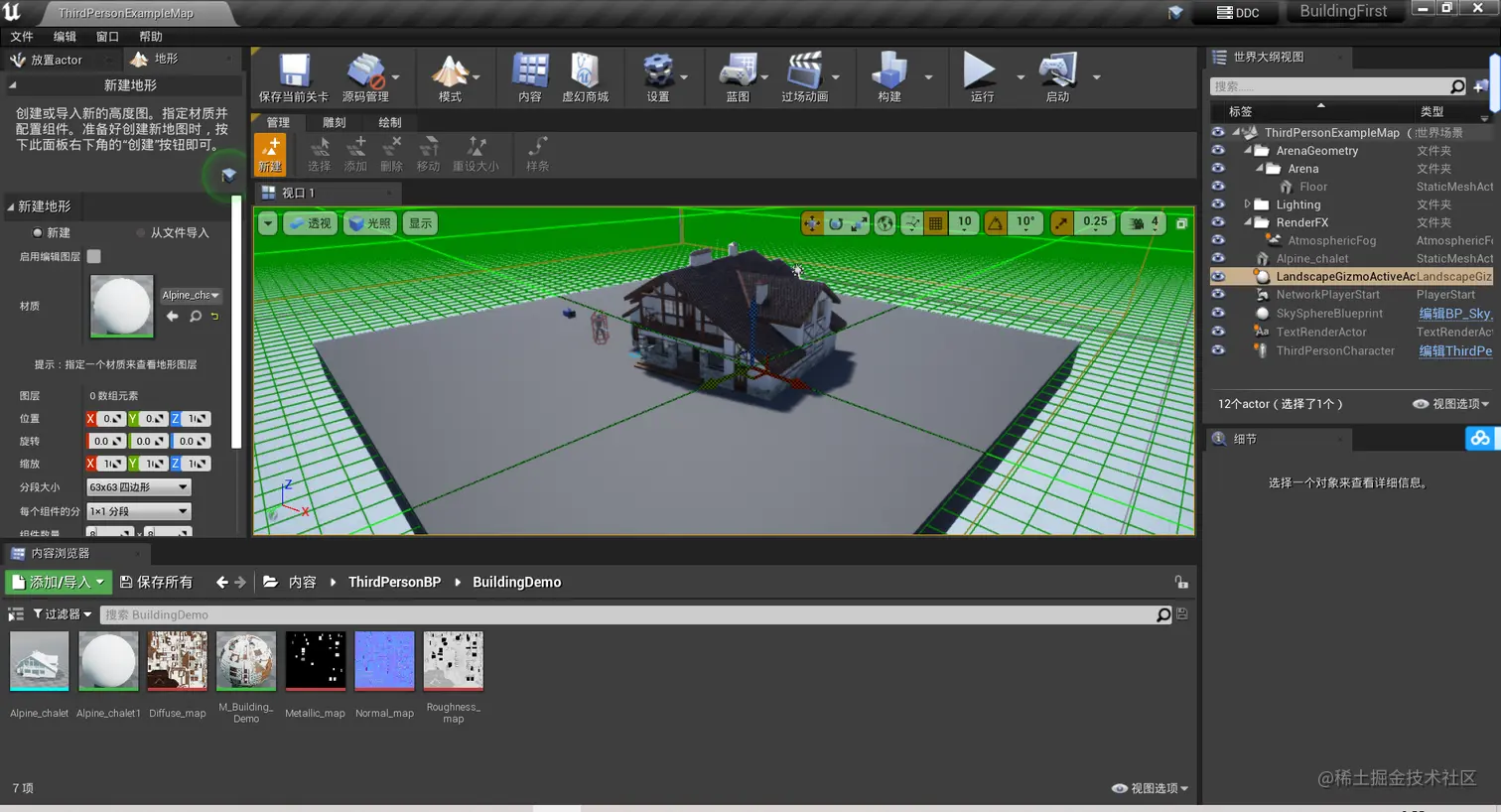Open the 63x63 四边形 section size dropdown
The image size is (1501, 812).
point(138,487)
